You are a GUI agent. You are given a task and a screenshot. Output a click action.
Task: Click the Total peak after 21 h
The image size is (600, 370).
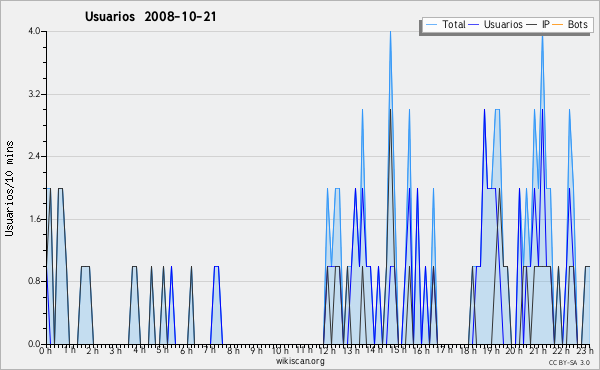(x=542, y=35)
